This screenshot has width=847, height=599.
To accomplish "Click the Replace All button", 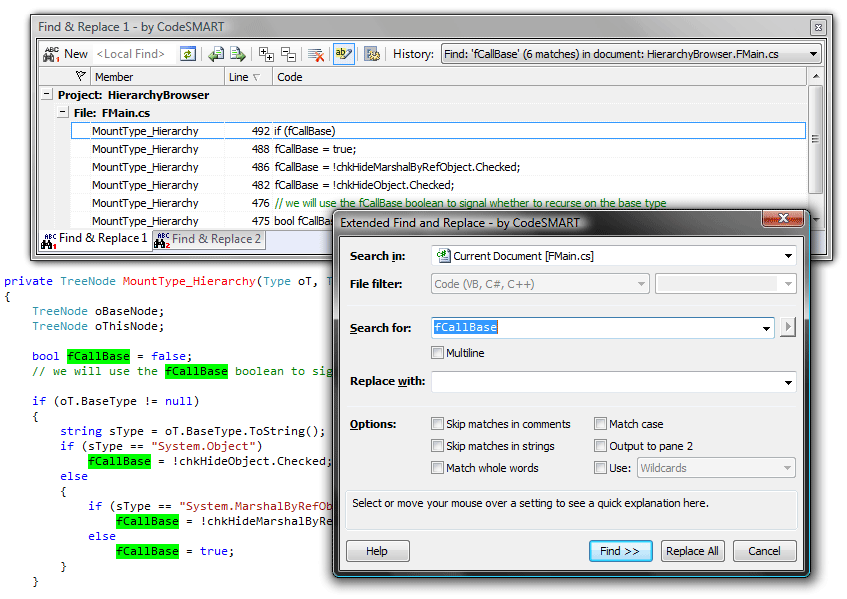I will (692, 551).
